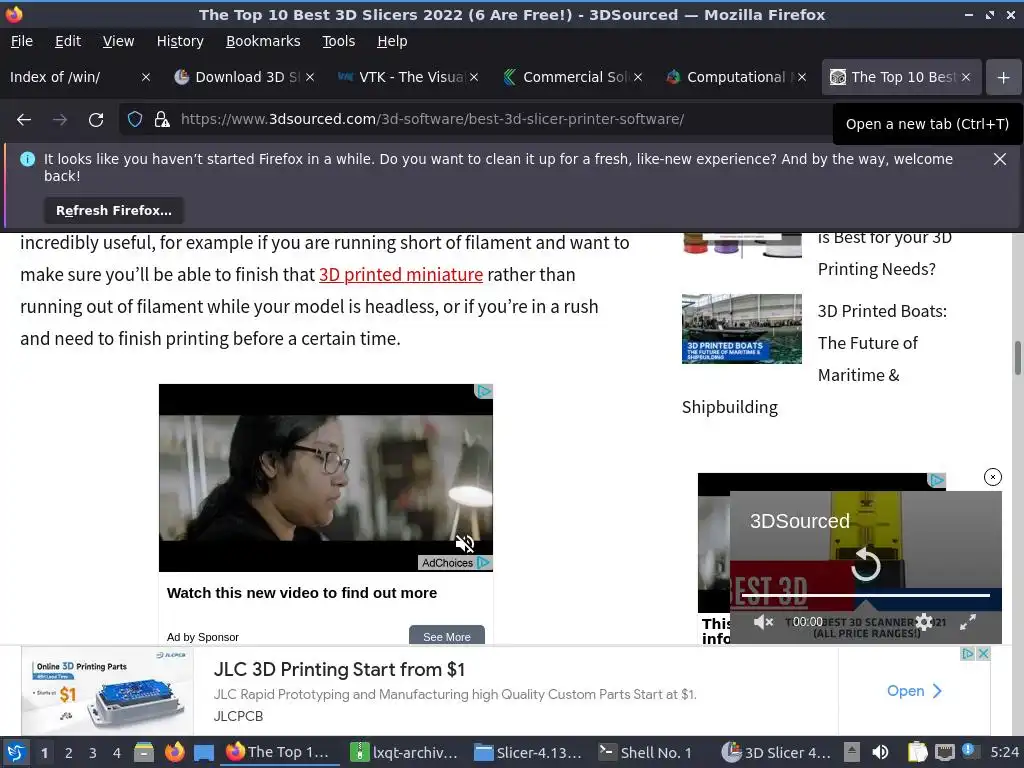This screenshot has width=1024, height=768.
Task: Replay the 3DSourced floating video
Action: click(866, 564)
